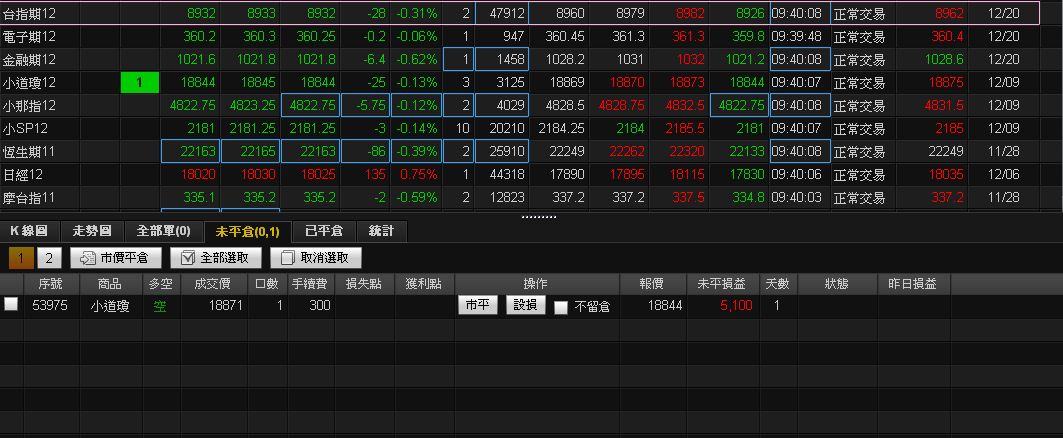The image size is (1063, 438).
Task: Click the 昨日損益 column header
Action: tap(915, 284)
